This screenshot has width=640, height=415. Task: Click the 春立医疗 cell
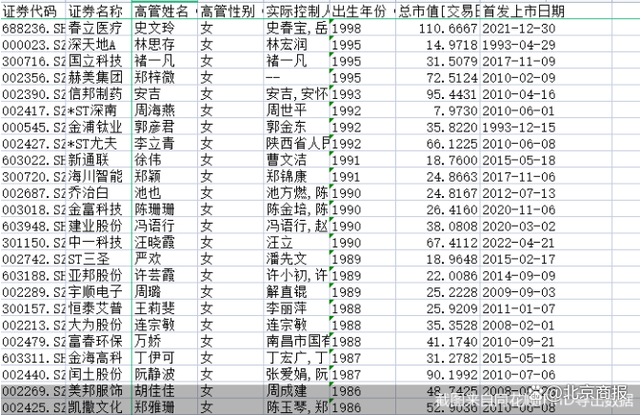pyautogui.click(x=98, y=28)
